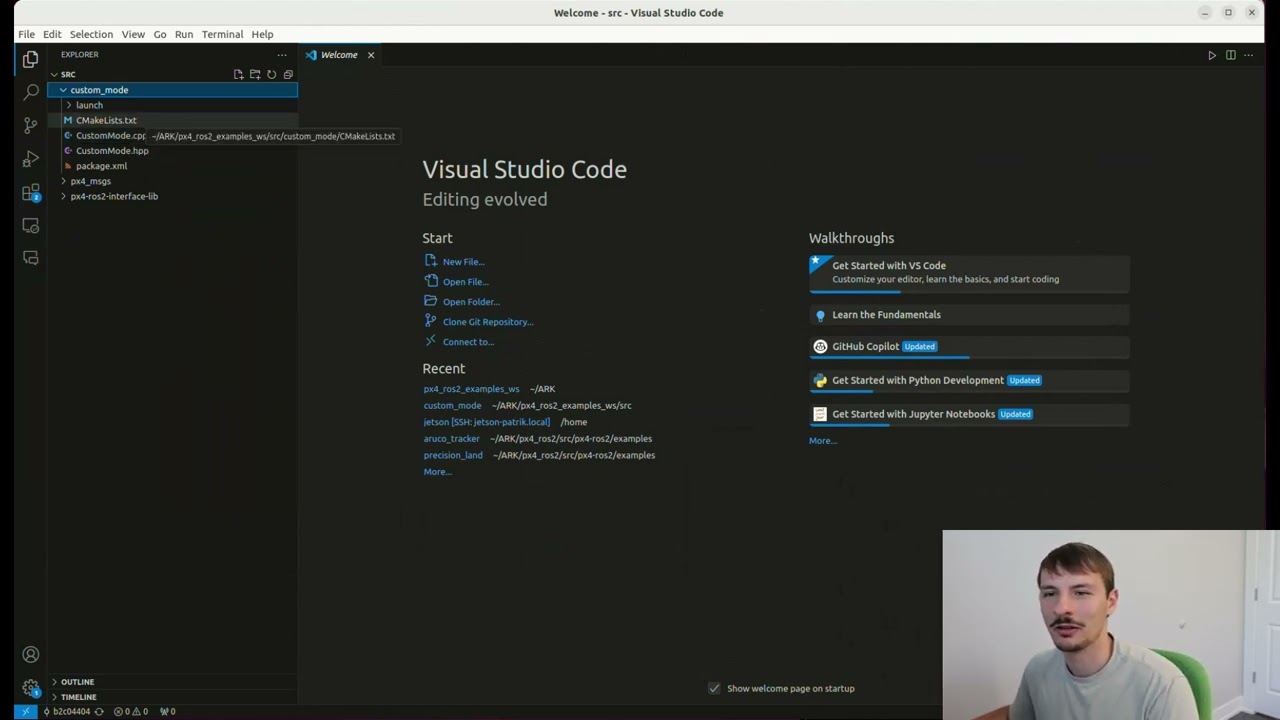Click the synchronize changes icon in status bar

pyautogui.click(x=99, y=712)
